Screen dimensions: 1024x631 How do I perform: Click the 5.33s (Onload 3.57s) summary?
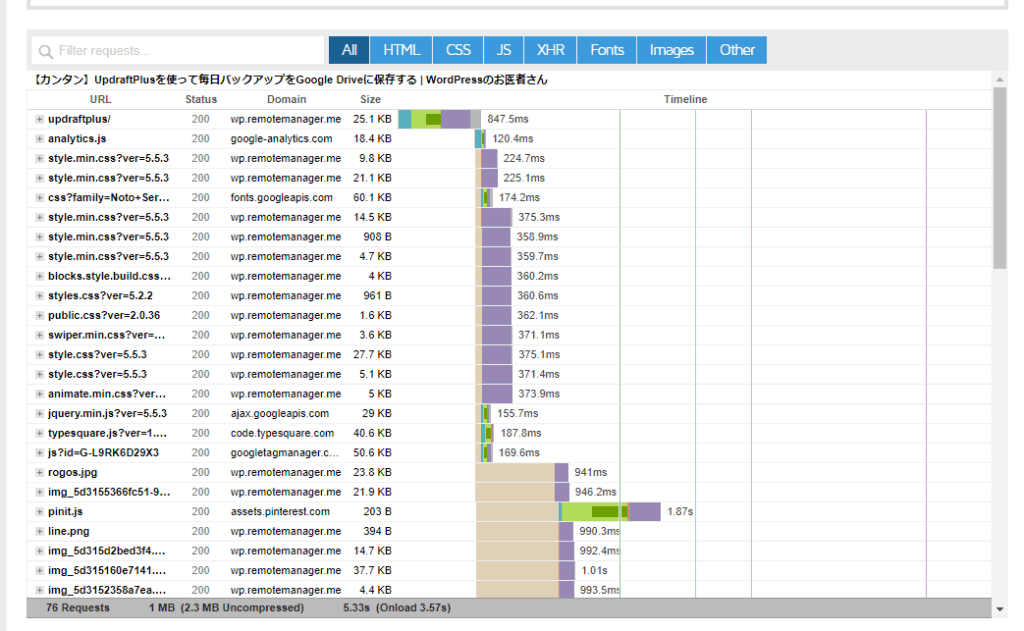click(397, 607)
